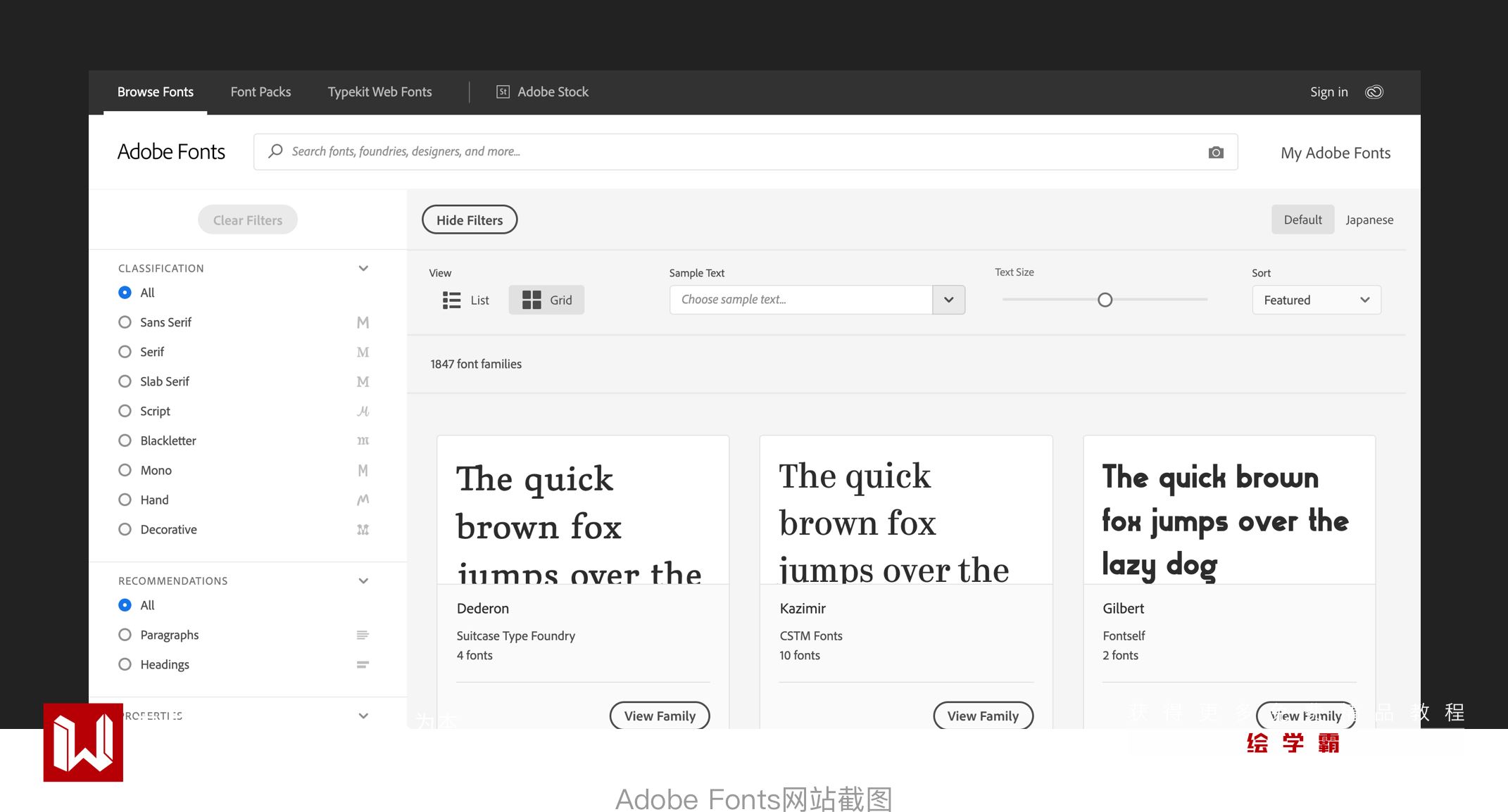View Family for Dederon font
This screenshot has width=1508, height=812.
click(x=659, y=716)
